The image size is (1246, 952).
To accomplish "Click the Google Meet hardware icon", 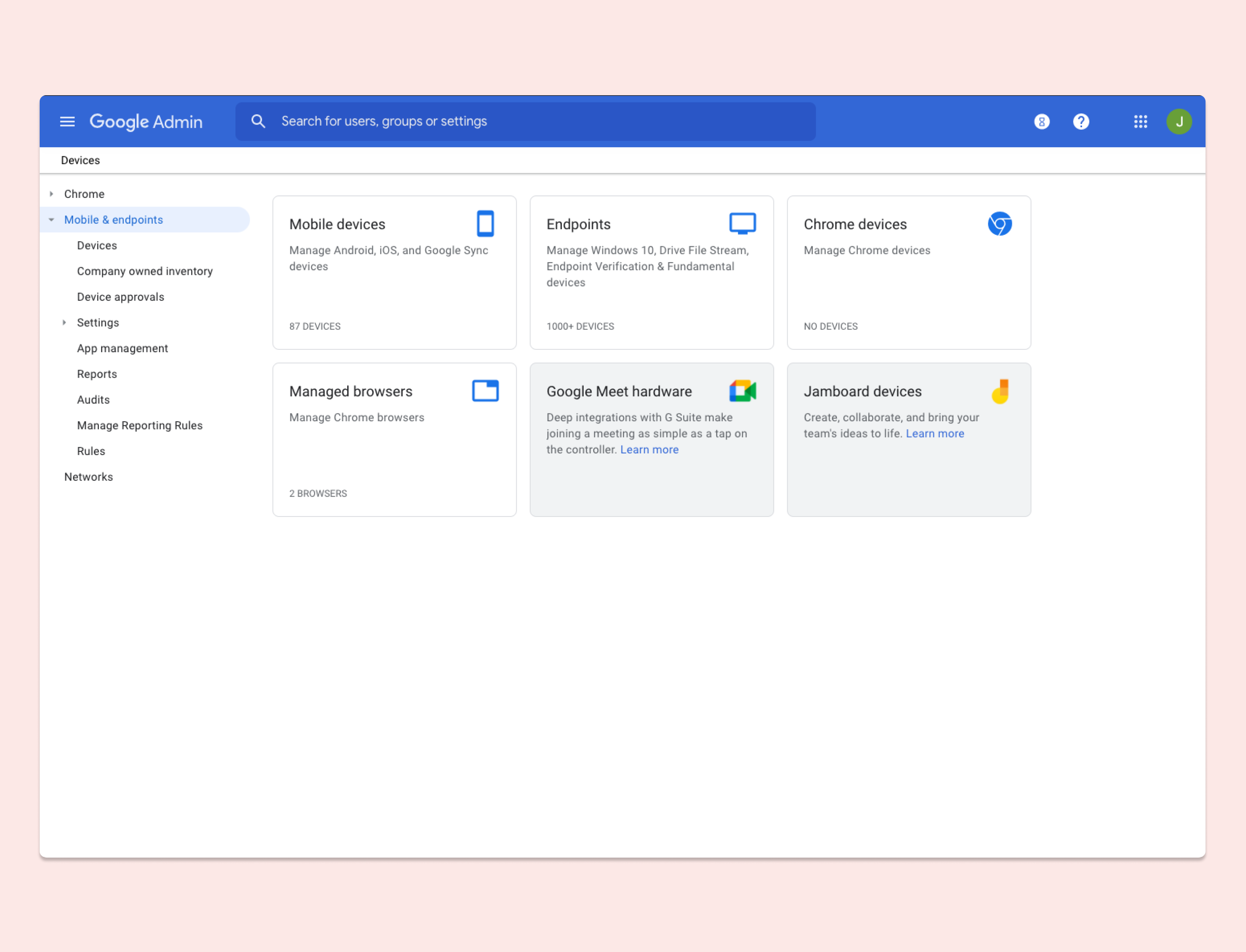I will click(x=742, y=391).
